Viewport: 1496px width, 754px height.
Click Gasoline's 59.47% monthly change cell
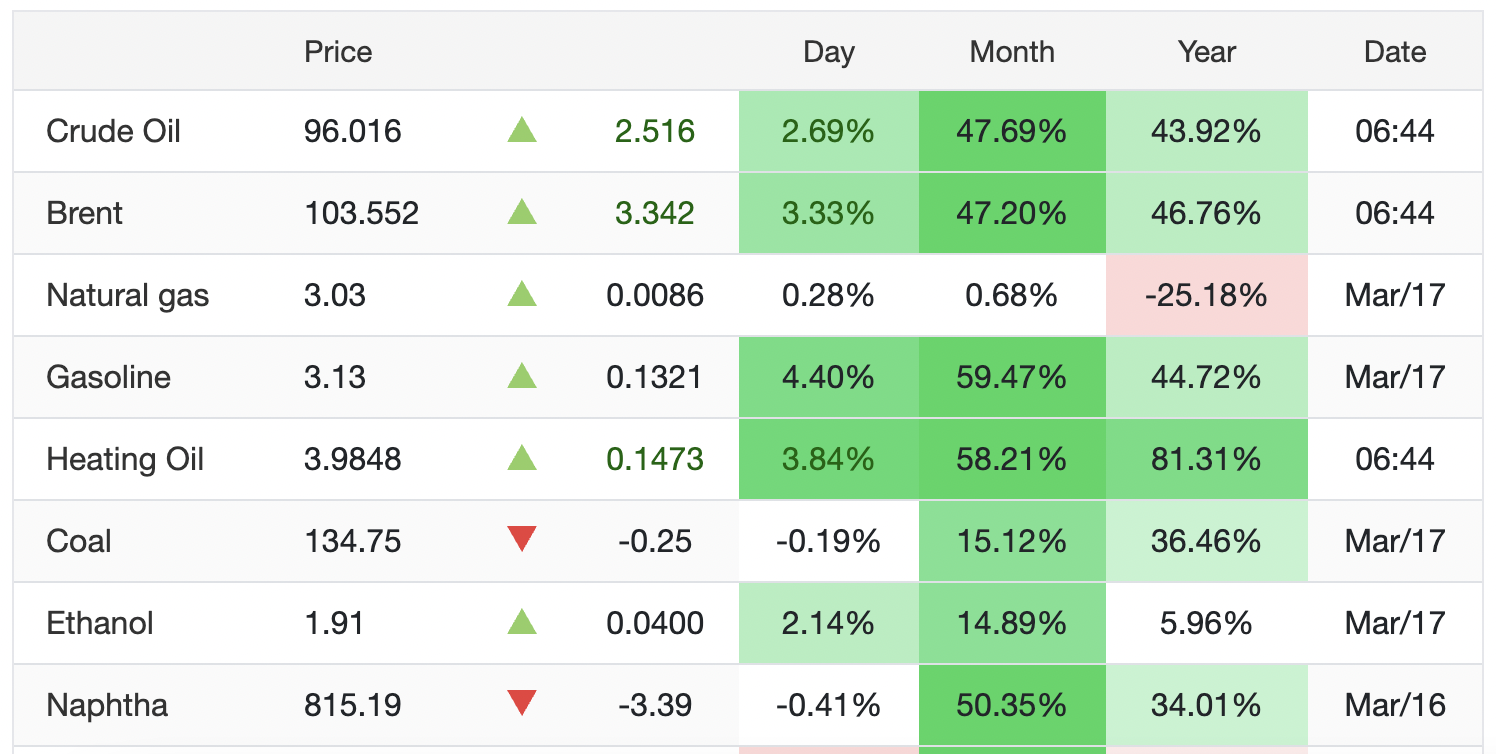[x=1012, y=377]
